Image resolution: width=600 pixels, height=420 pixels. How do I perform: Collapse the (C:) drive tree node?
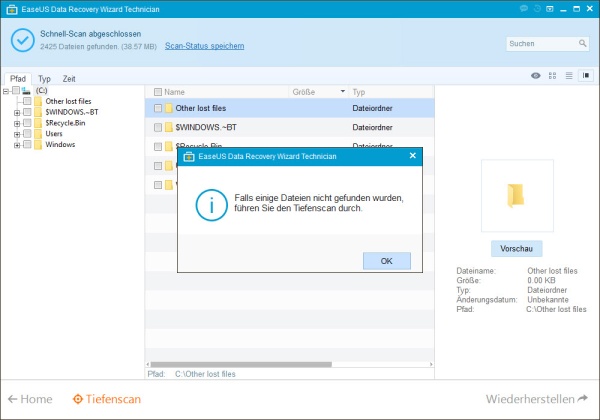point(5,91)
